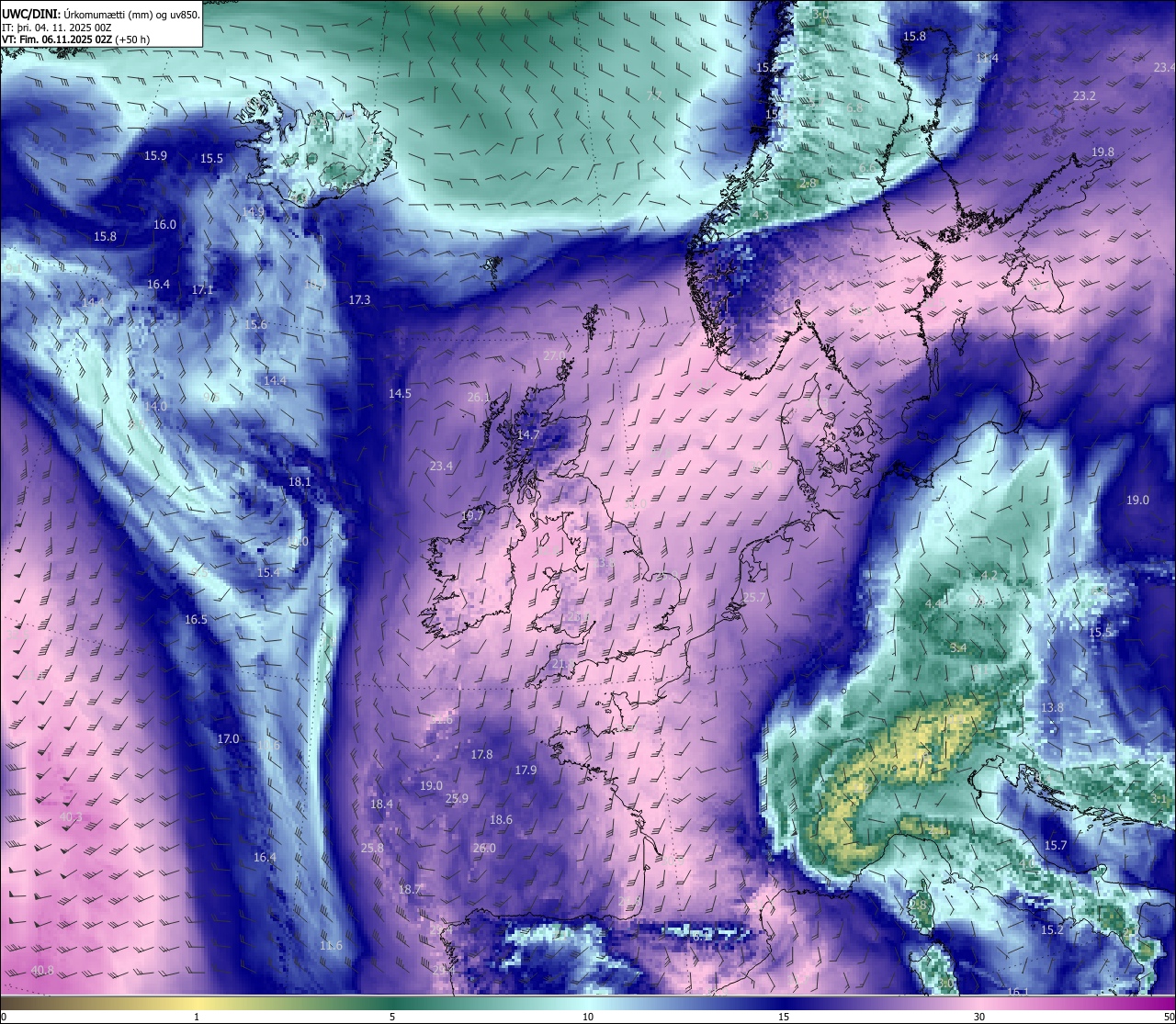Click the UWC/DINI title in the header box

tap(31, 15)
